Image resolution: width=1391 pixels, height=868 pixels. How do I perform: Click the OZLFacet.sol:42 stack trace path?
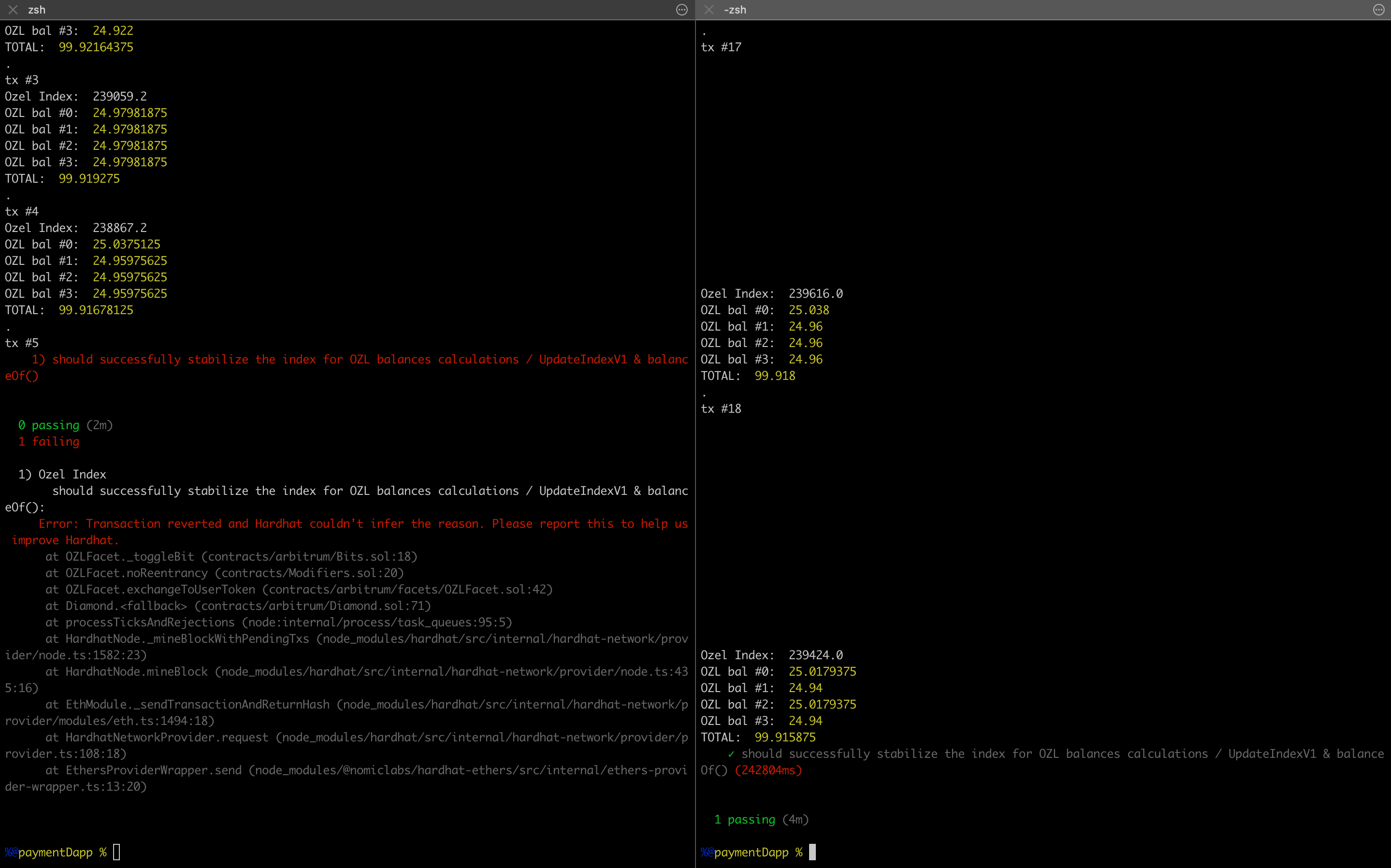tap(407, 589)
